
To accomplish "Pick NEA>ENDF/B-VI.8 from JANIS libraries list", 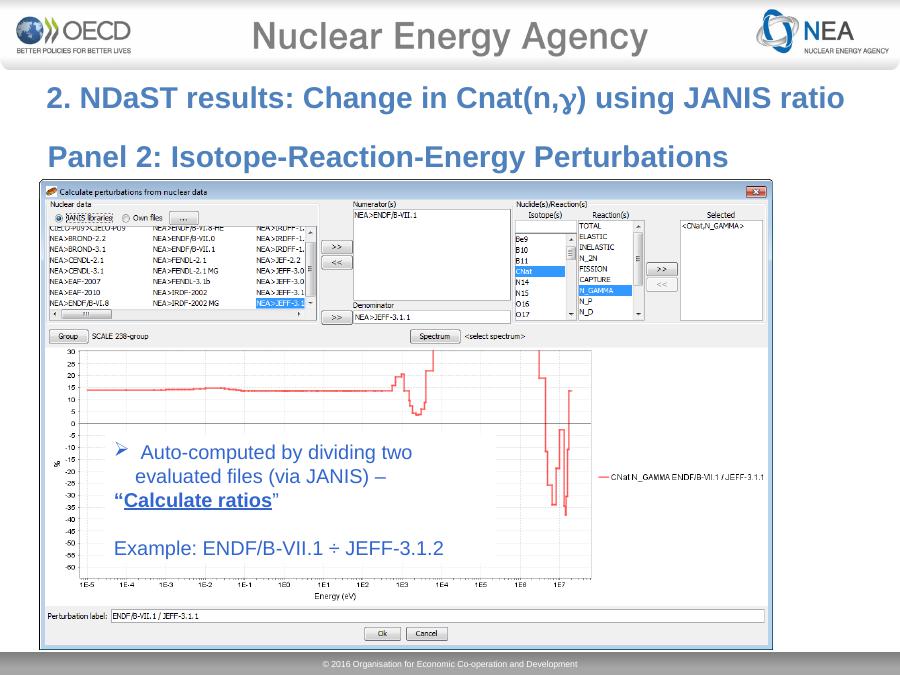I will [79, 302].
